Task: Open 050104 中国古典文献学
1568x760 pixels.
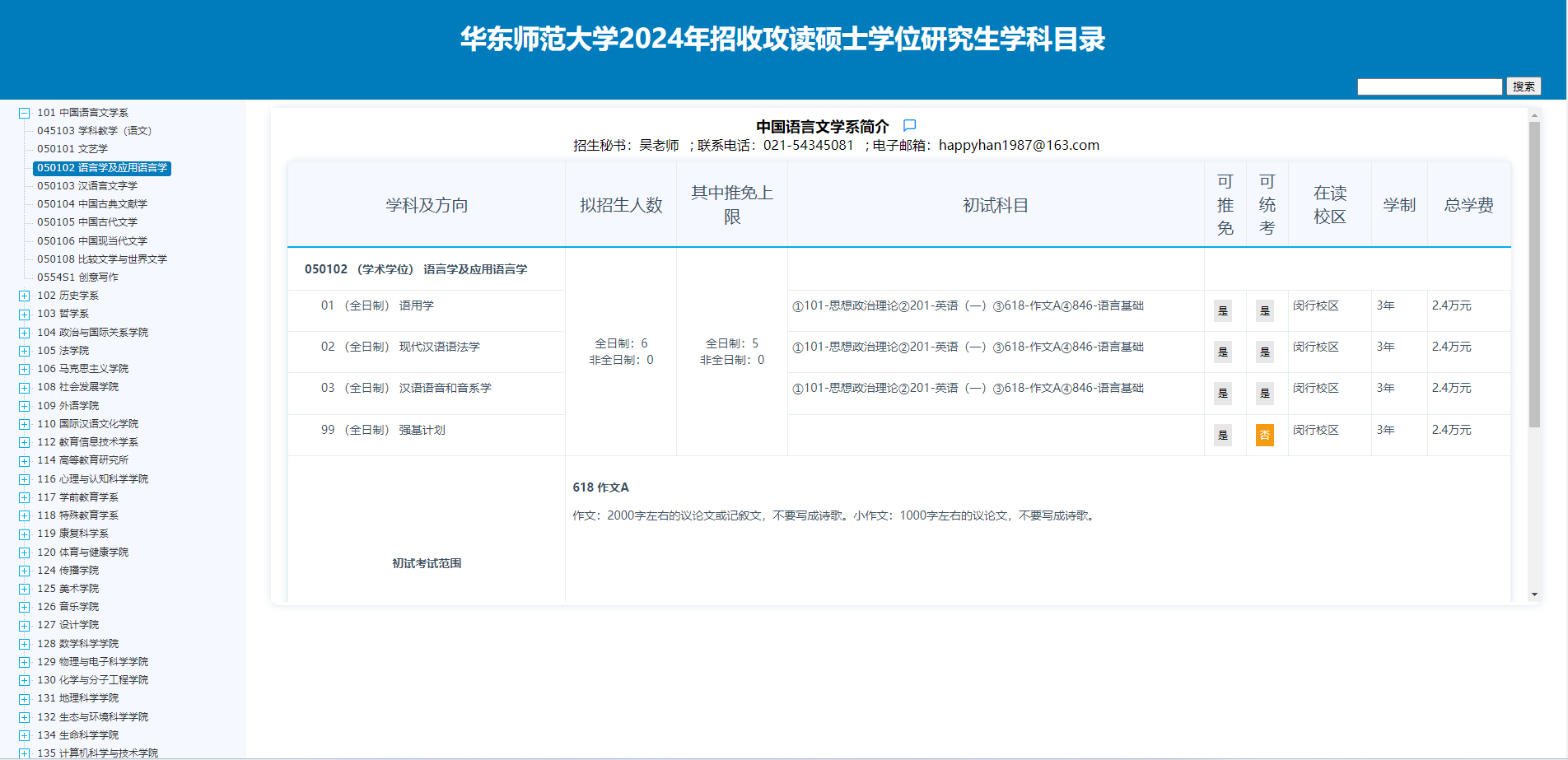Action: [x=92, y=204]
